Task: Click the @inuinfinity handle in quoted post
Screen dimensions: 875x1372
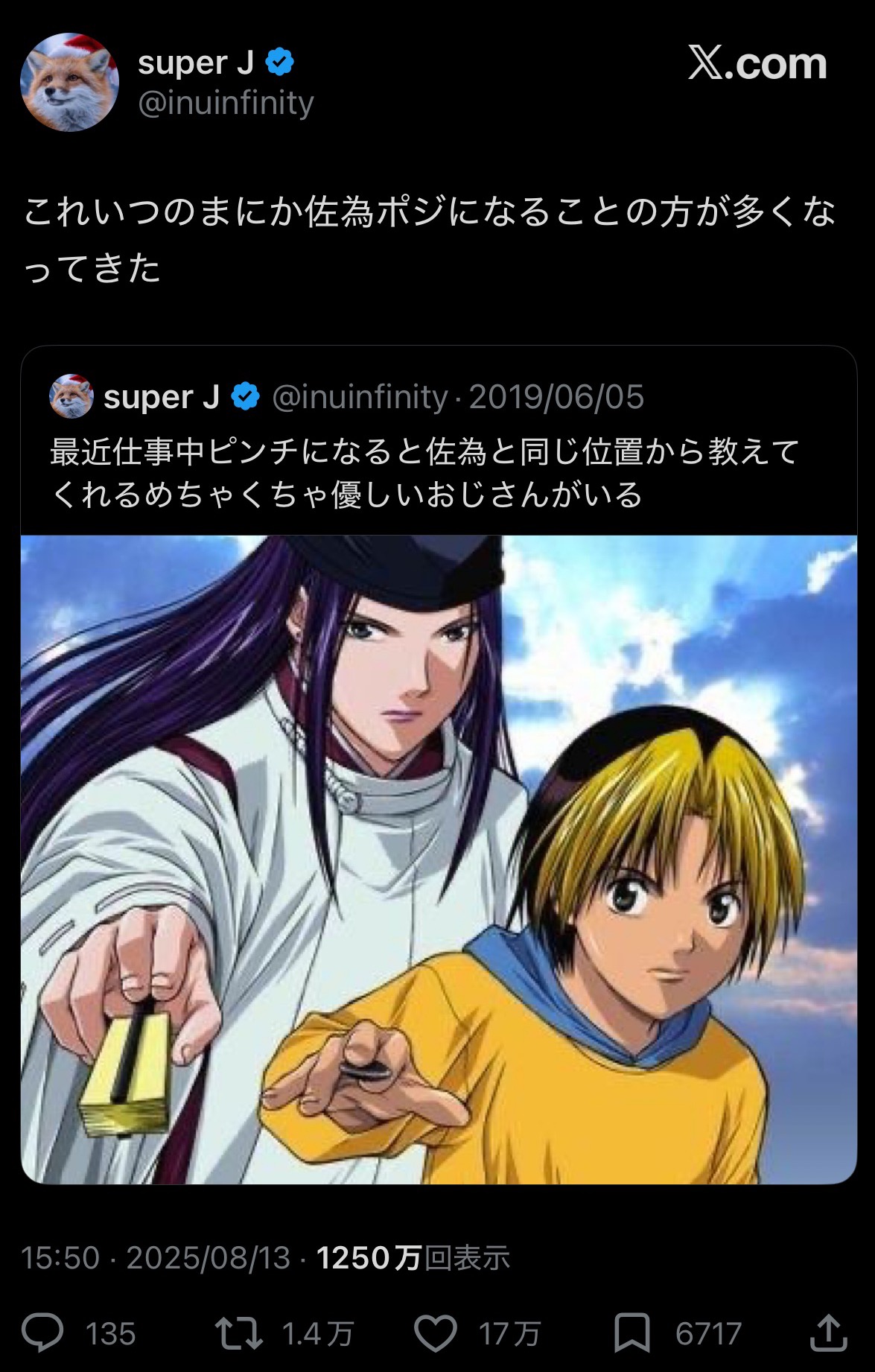Action: click(360, 397)
